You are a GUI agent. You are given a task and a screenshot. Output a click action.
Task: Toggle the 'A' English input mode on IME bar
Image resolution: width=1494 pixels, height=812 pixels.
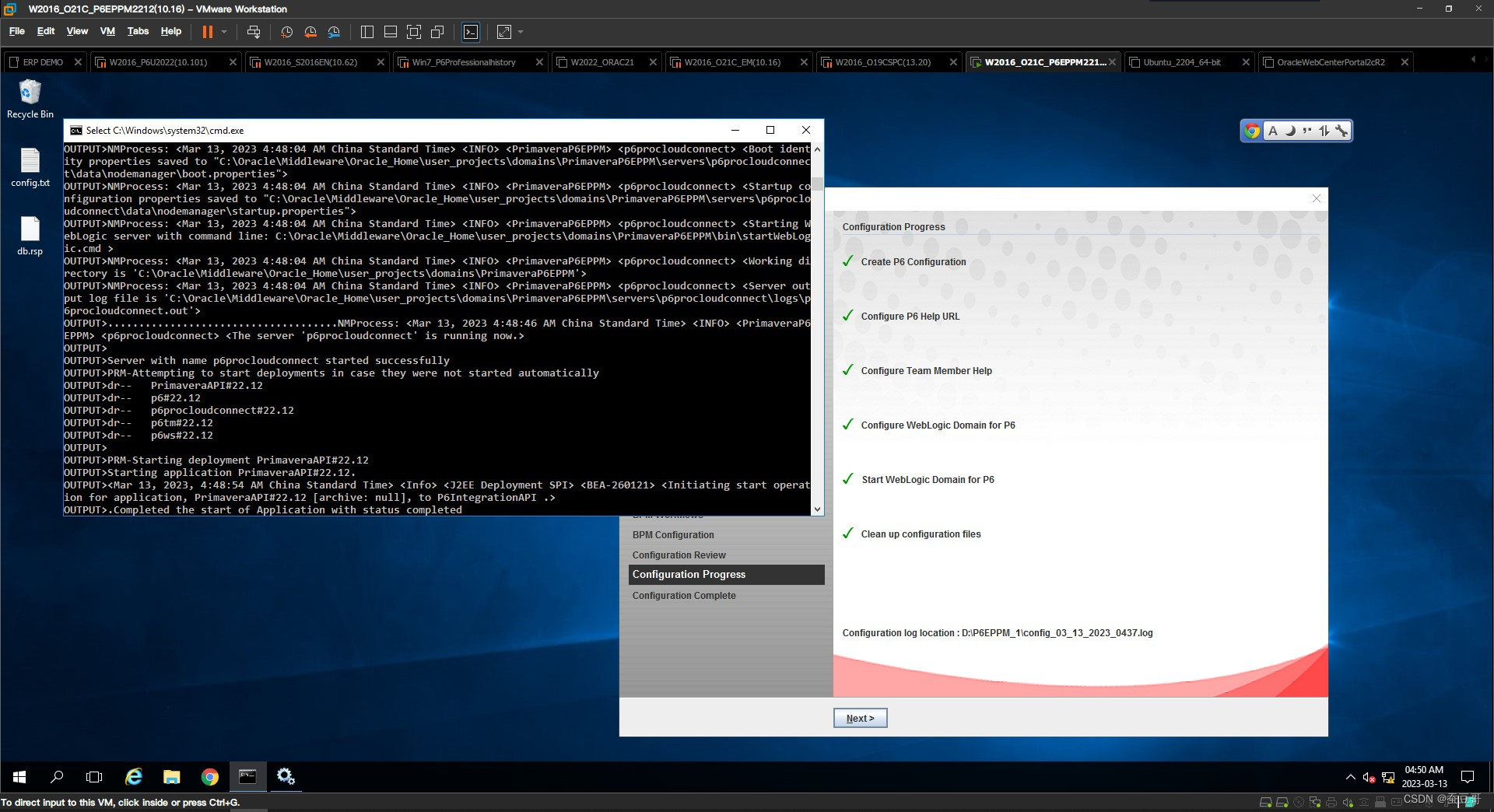tap(1273, 131)
